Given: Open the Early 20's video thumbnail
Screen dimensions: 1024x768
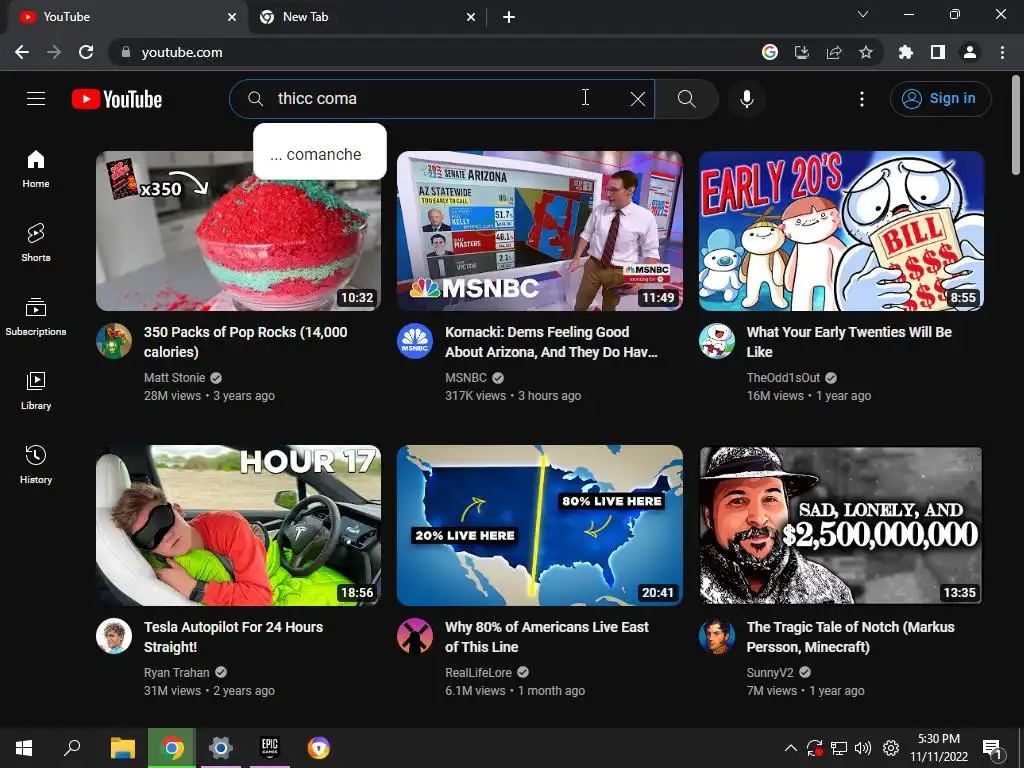Looking at the screenshot, I should [x=841, y=231].
